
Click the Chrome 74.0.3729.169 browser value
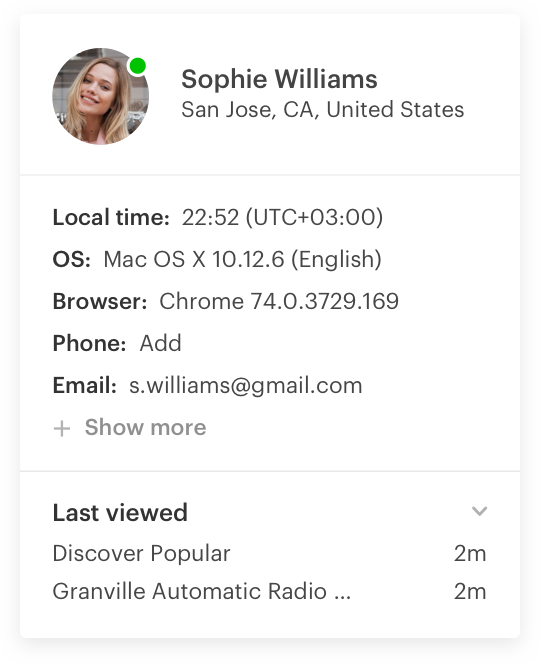tap(279, 301)
